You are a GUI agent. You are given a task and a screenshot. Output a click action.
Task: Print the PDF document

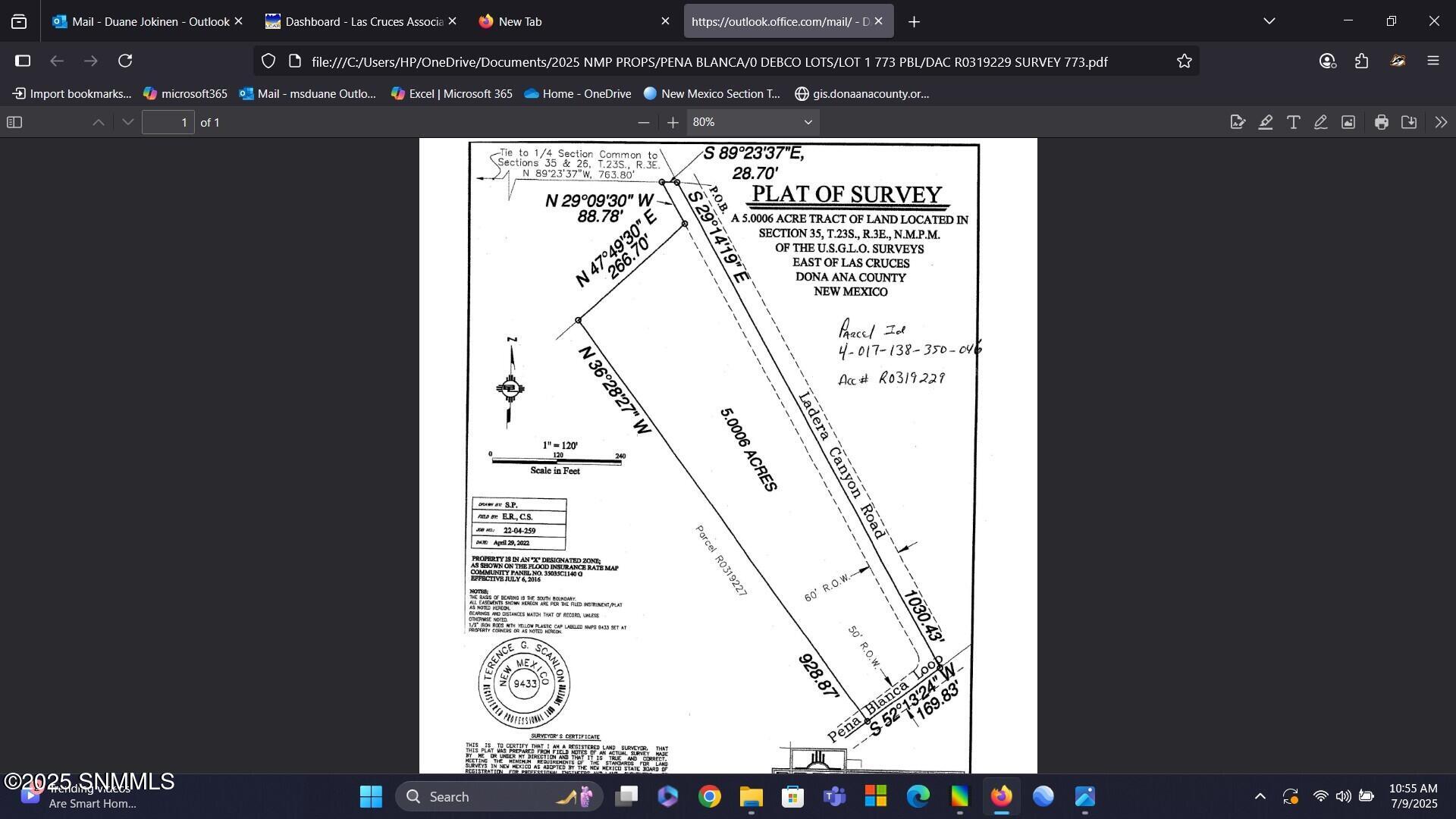[1382, 122]
